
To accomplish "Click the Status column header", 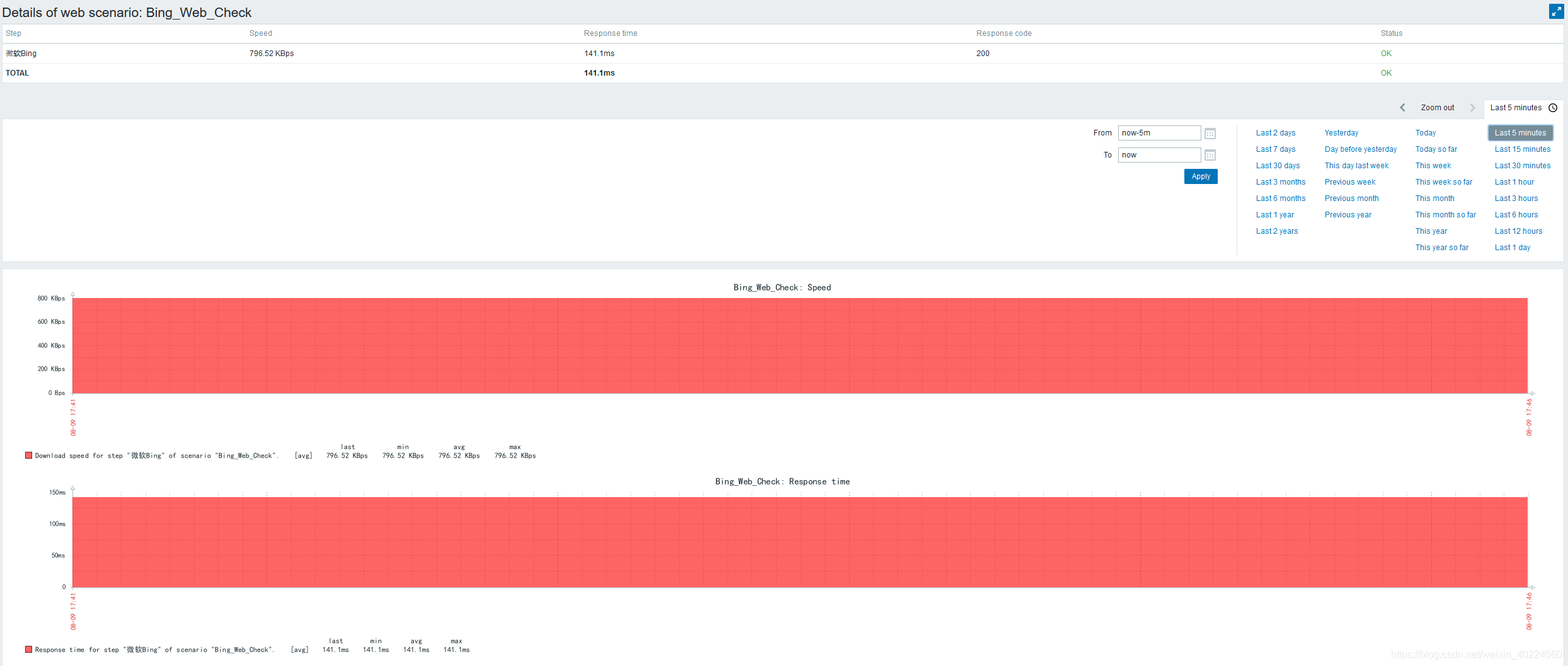I will pyautogui.click(x=1392, y=33).
